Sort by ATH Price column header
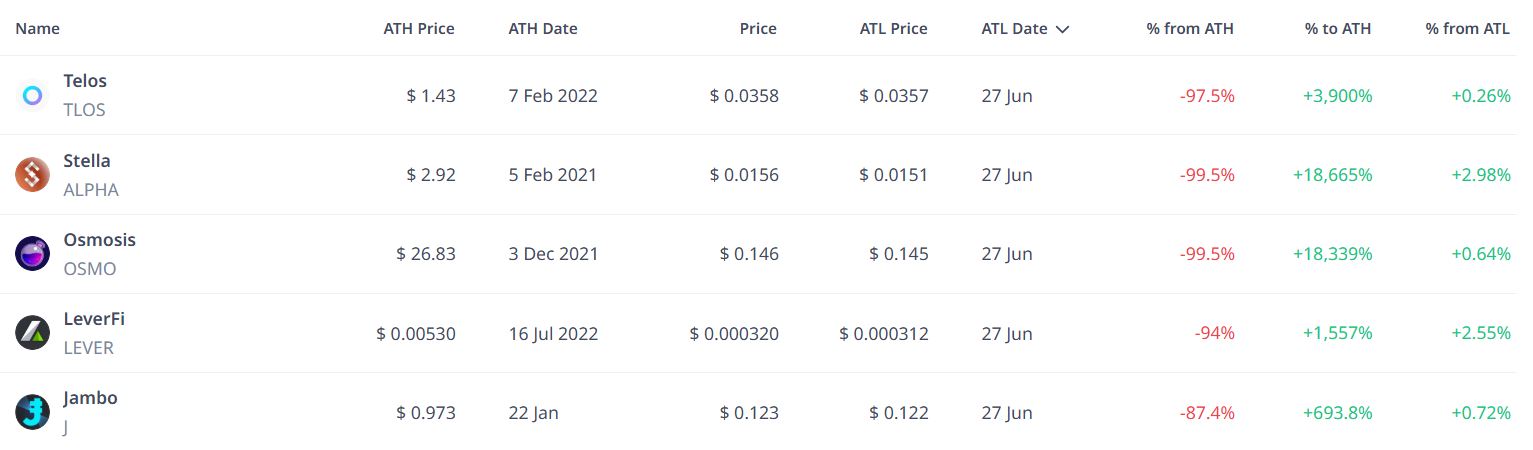 (x=419, y=29)
